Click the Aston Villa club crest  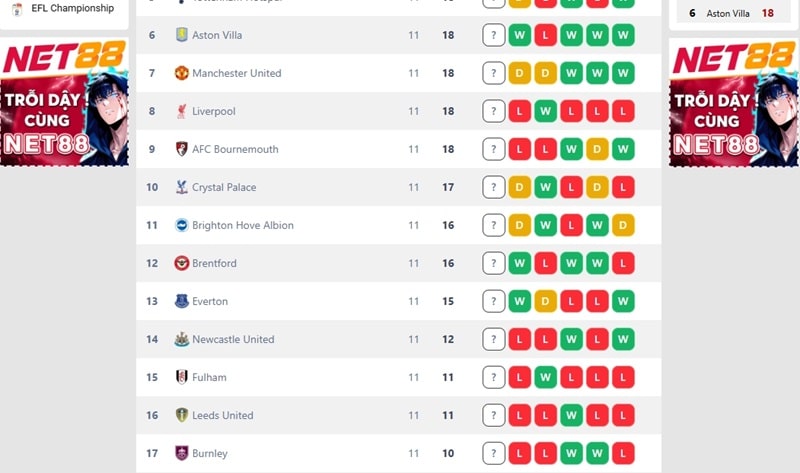(181, 35)
